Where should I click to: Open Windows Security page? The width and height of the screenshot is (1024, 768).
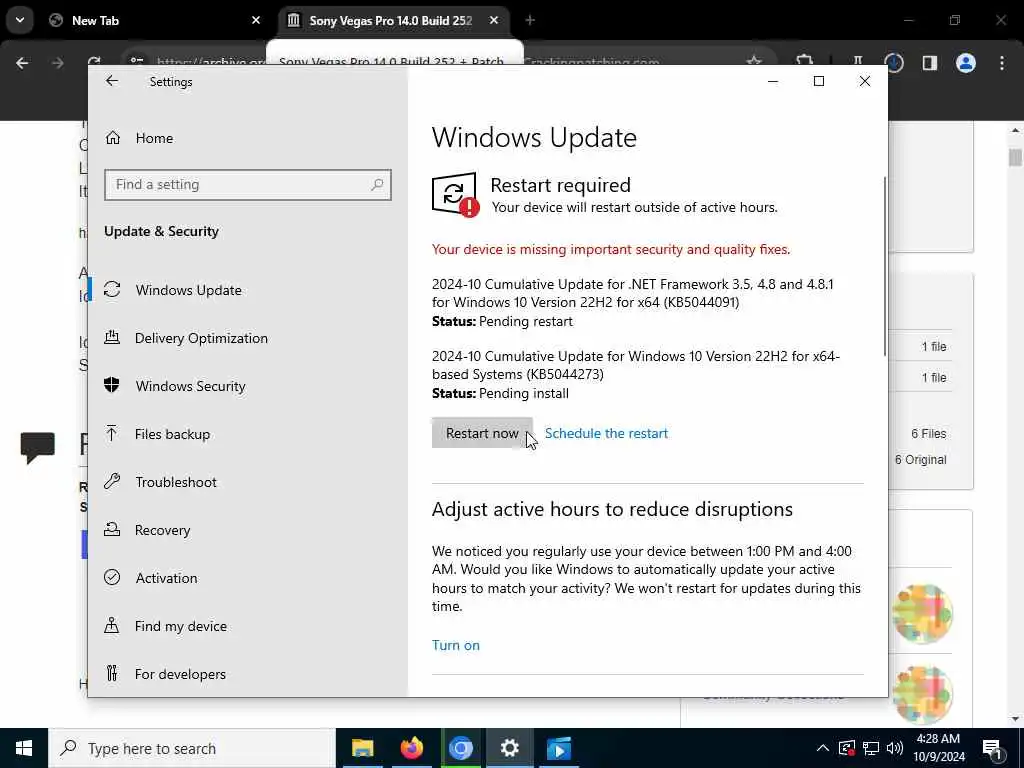coord(191,386)
